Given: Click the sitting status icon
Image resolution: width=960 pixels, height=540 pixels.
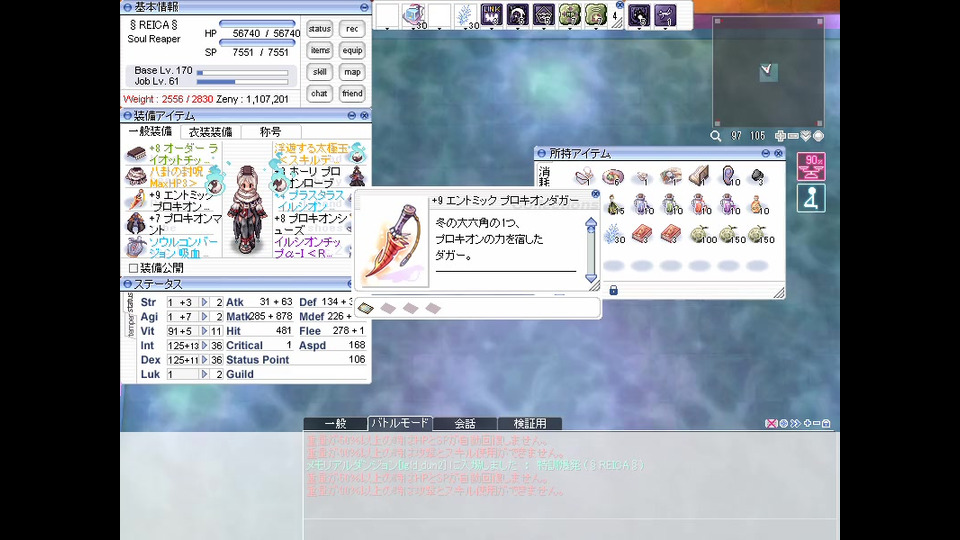Looking at the screenshot, I should [x=811, y=198].
